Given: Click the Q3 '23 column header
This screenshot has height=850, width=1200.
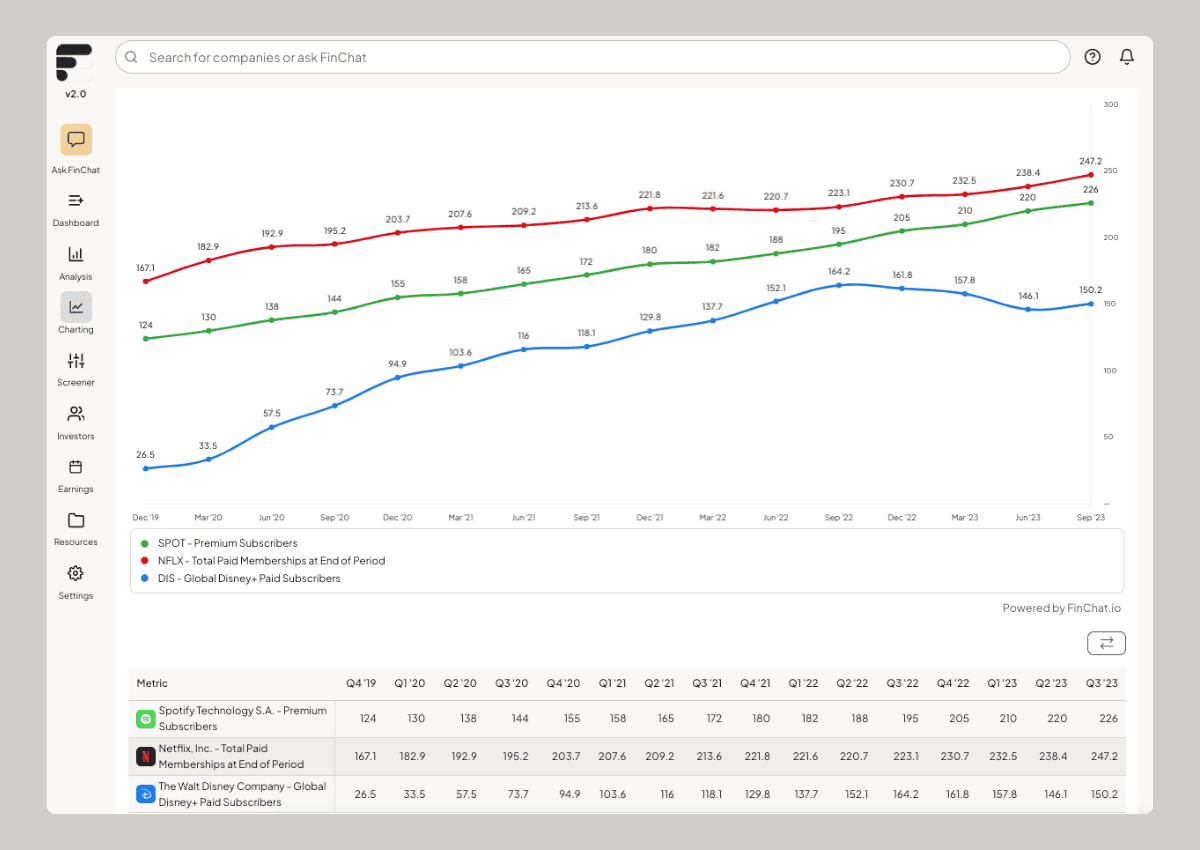Looking at the screenshot, I should click(x=1101, y=683).
